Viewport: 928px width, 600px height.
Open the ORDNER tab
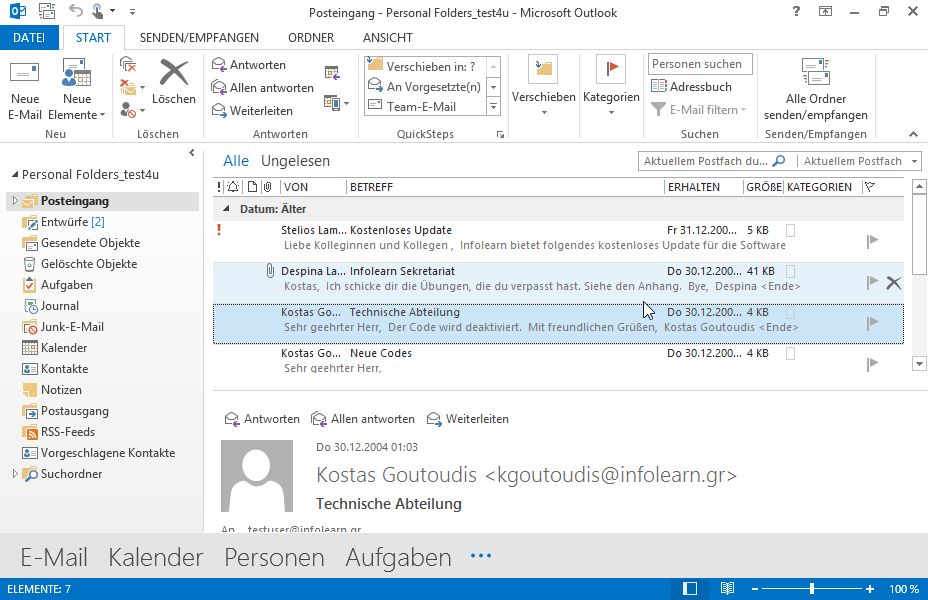311,38
